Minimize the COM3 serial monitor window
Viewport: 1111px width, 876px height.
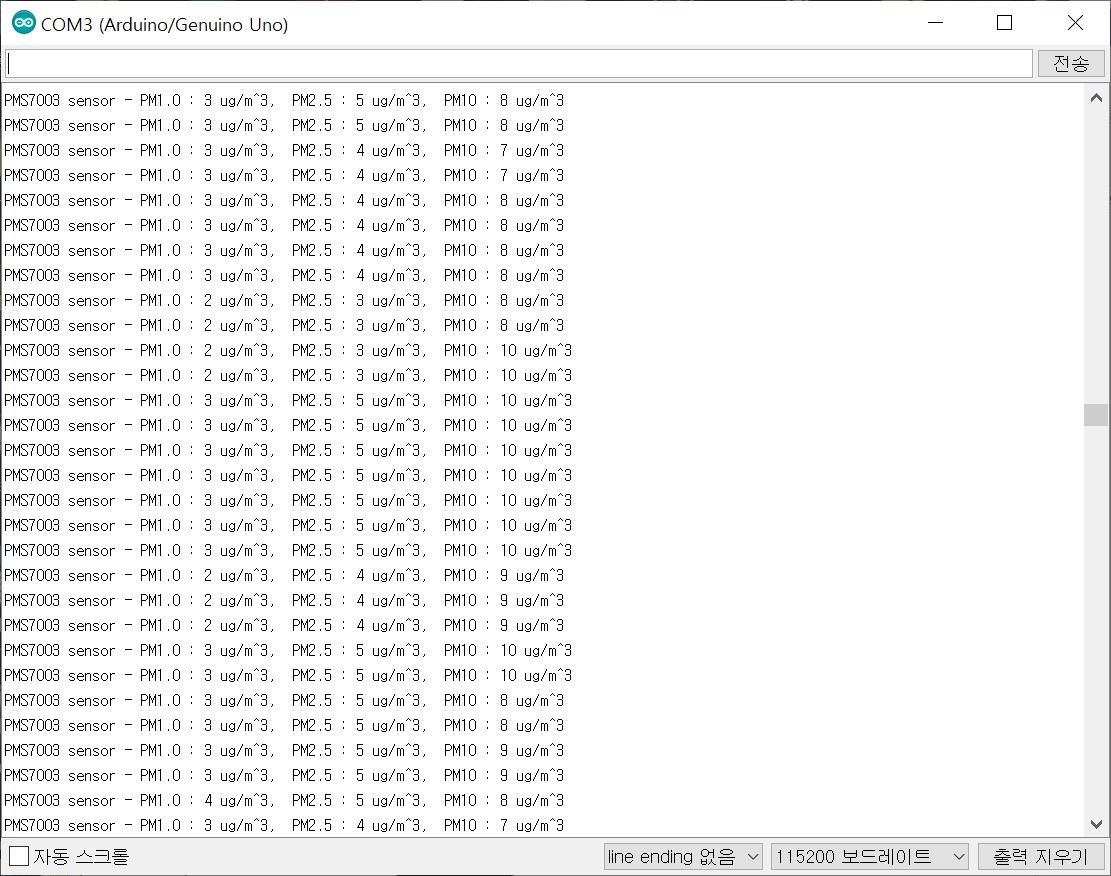pos(935,23)
